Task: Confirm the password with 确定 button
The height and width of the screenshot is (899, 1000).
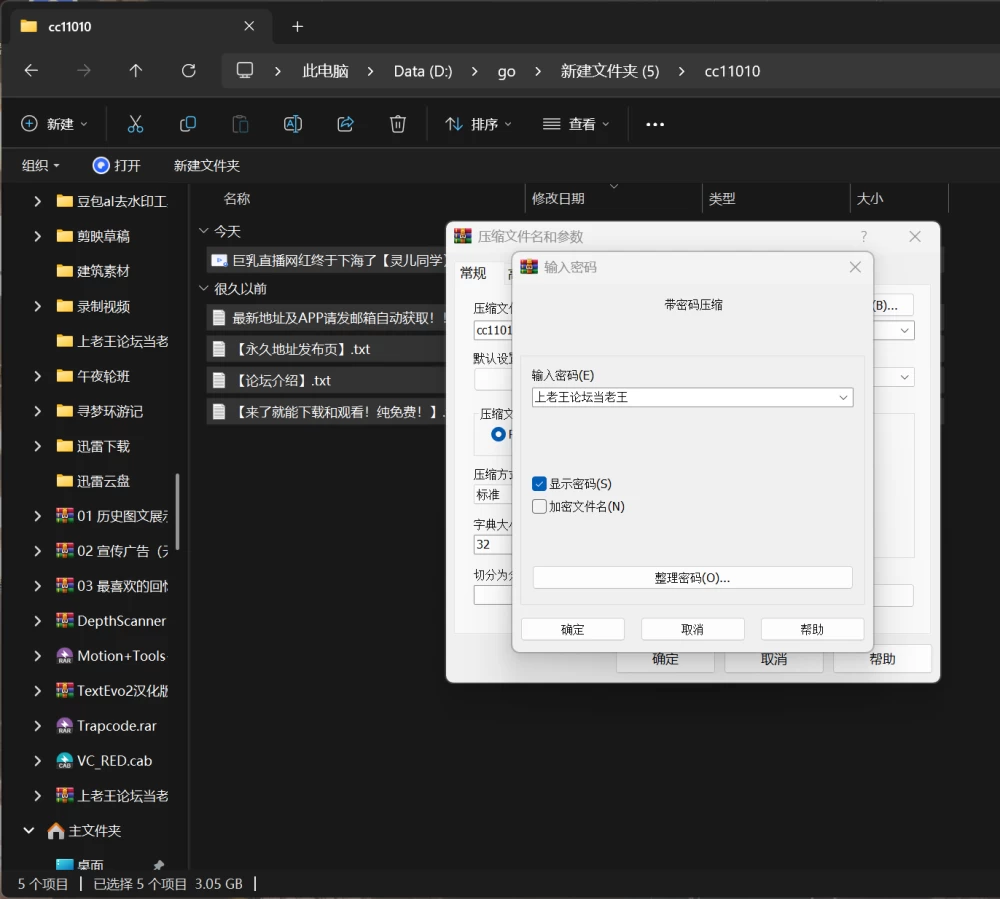Action: pos(572,629)
